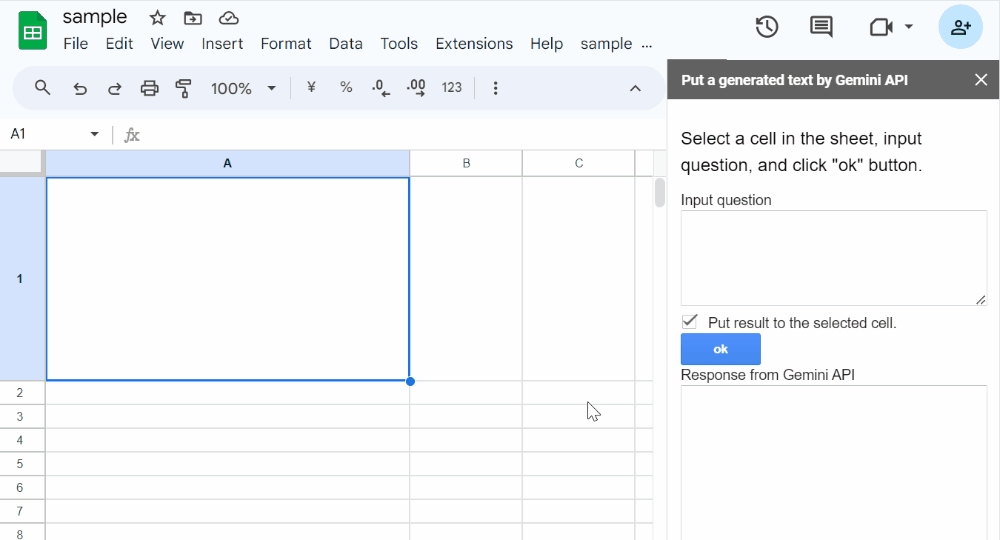1000x540 pixels.
Task: Open the Name box dropdown arrow
Action: 94,134
